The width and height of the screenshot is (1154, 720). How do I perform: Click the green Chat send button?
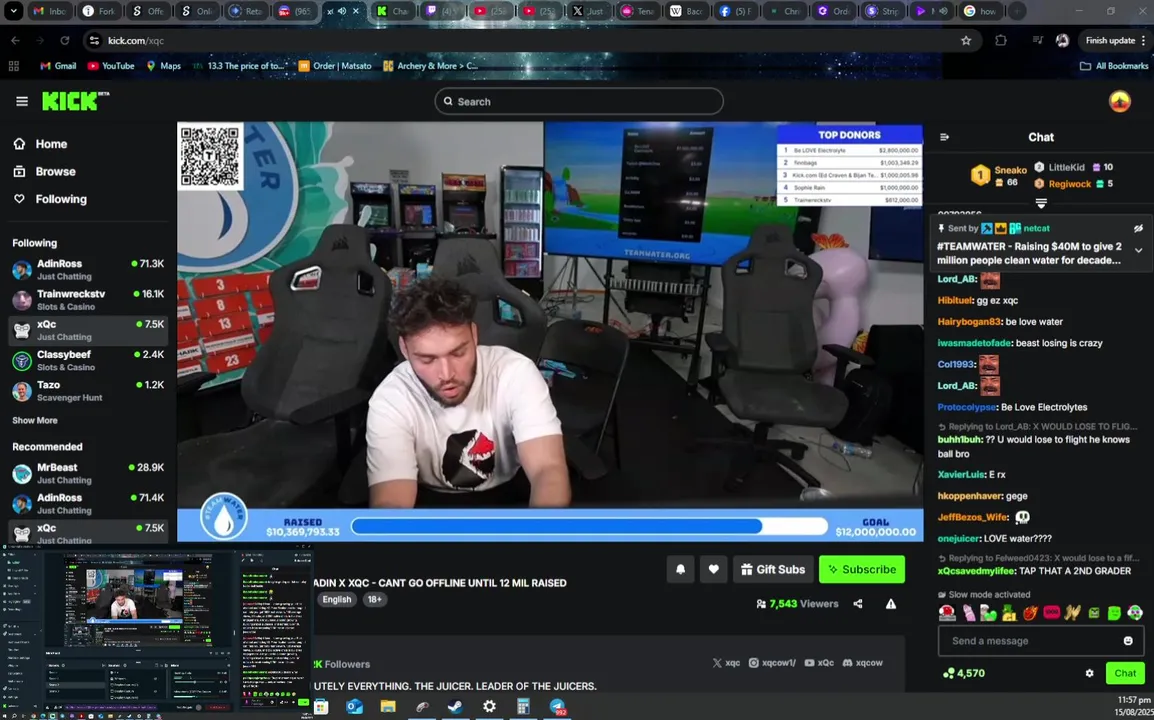point(1125,673)
